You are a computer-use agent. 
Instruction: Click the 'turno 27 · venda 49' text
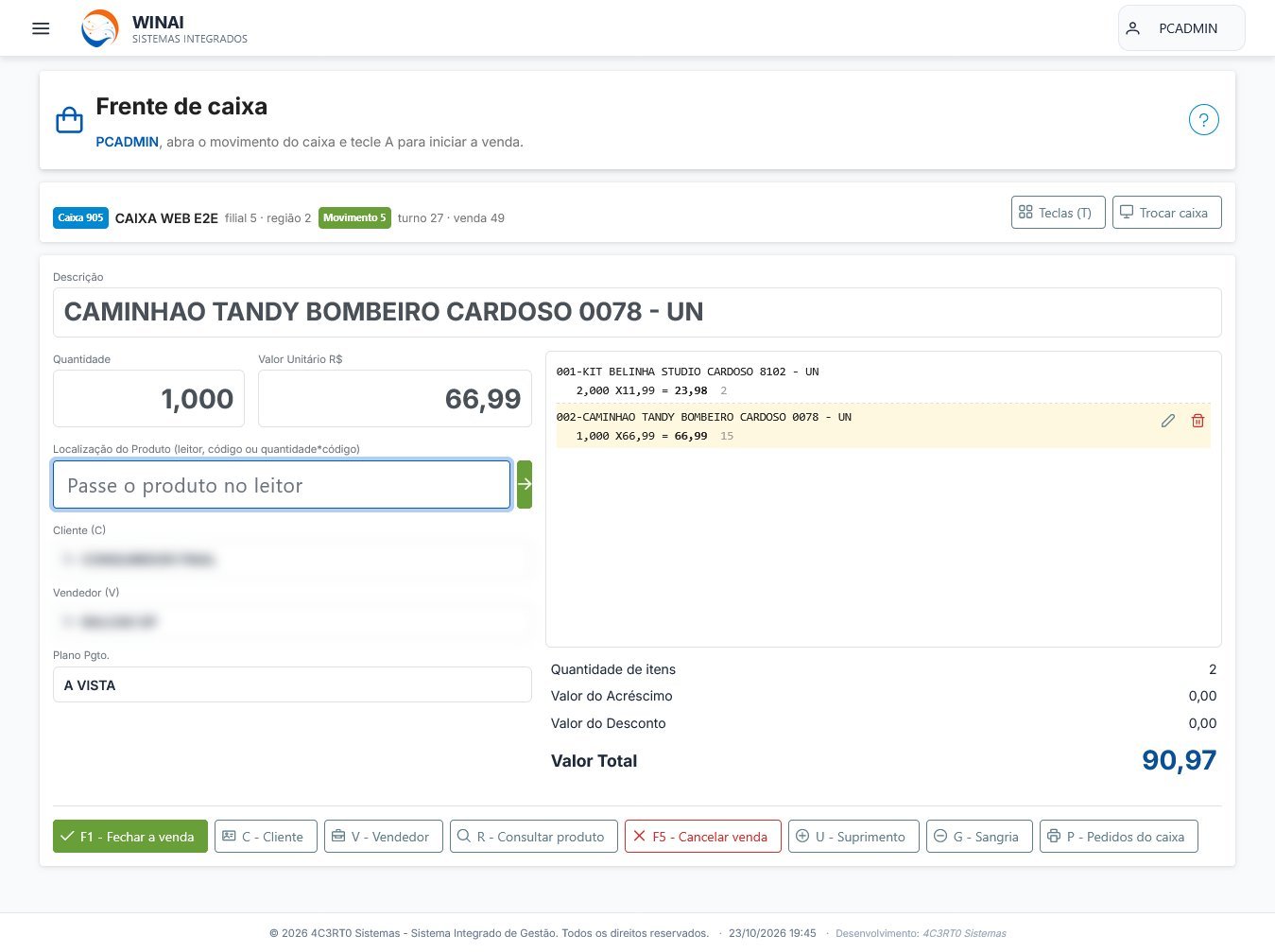451,218
